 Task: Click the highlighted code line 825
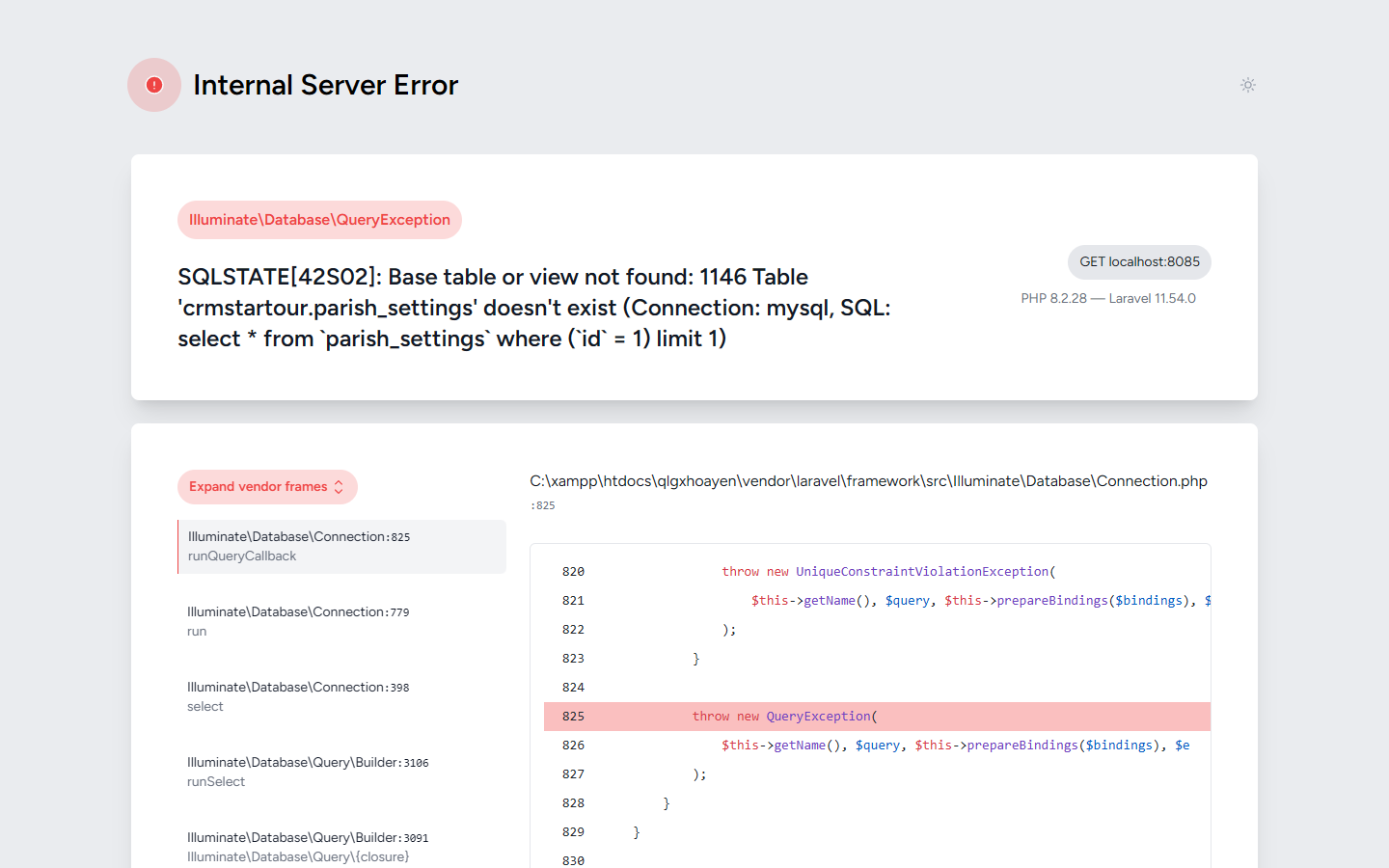click(877, 717)
